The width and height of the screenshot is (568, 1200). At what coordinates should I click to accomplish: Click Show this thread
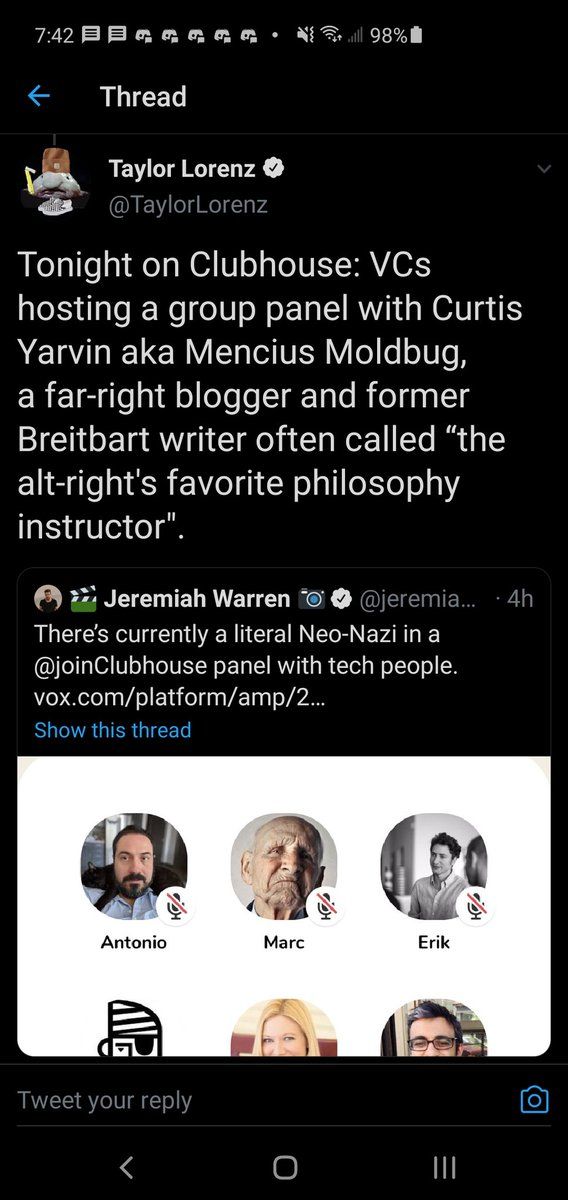112,730
